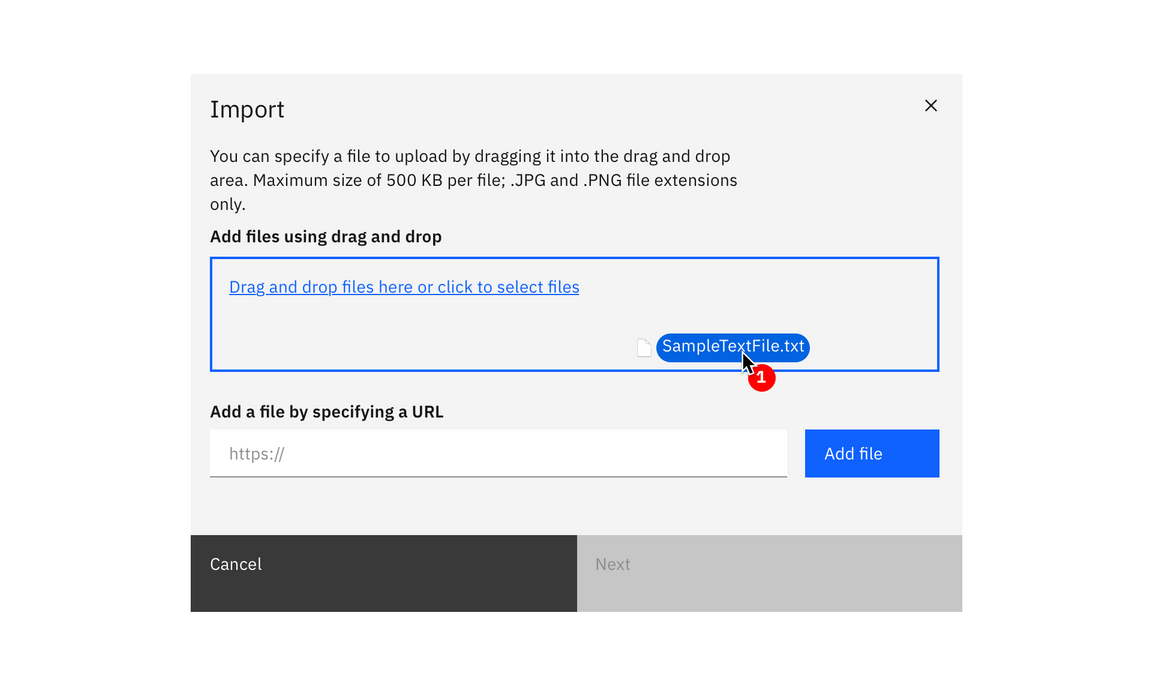Click the grey Next footer region
Screen dimensions: 1152x686
[x=769, y=573]
